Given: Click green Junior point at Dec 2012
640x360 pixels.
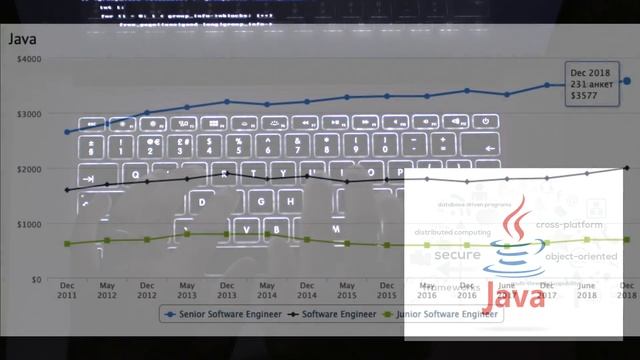Looking at the screenshot, I should pyautogui.click(x=147, y=240).
